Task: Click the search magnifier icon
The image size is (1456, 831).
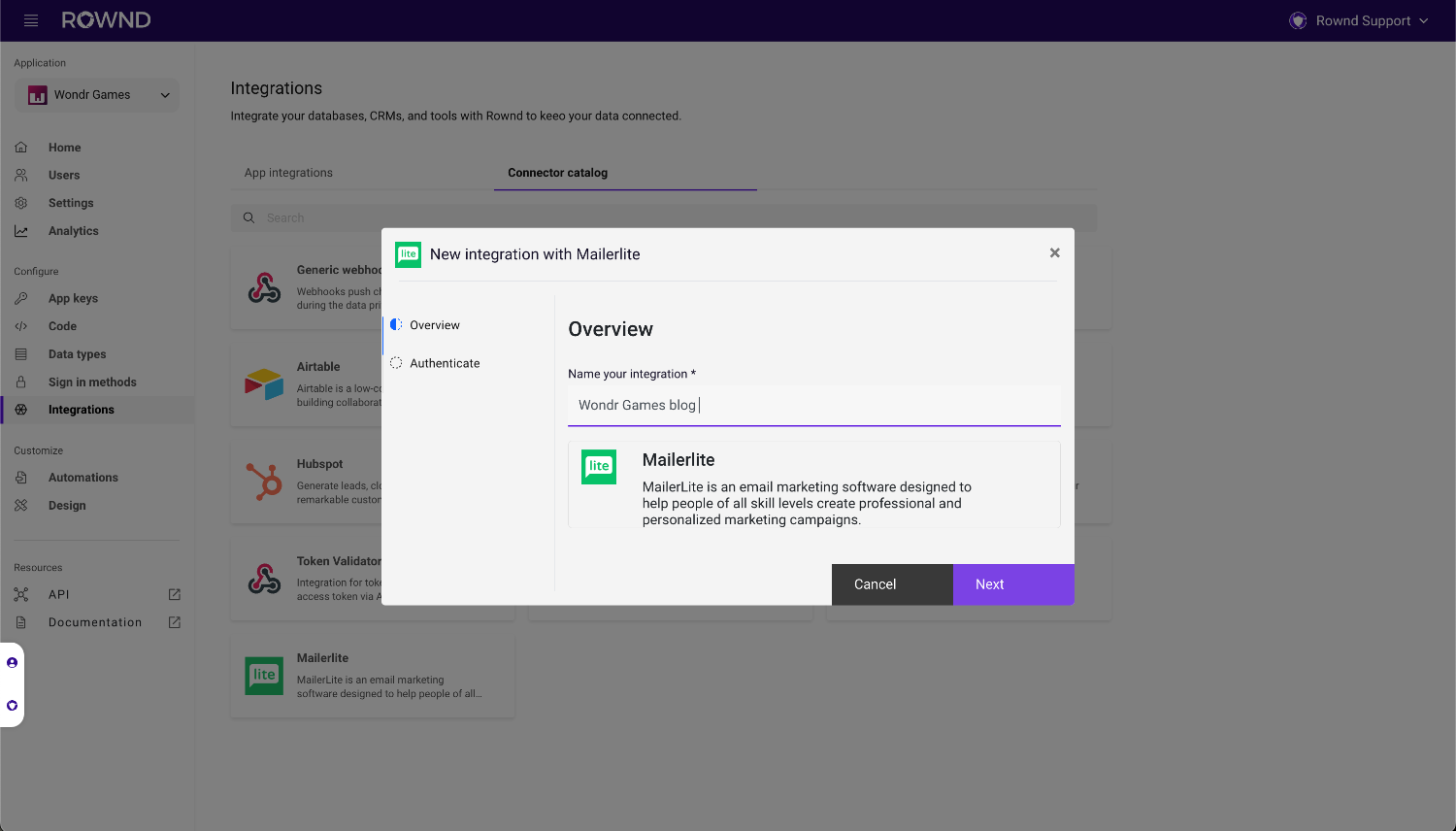Action: (x=249, y=217)
